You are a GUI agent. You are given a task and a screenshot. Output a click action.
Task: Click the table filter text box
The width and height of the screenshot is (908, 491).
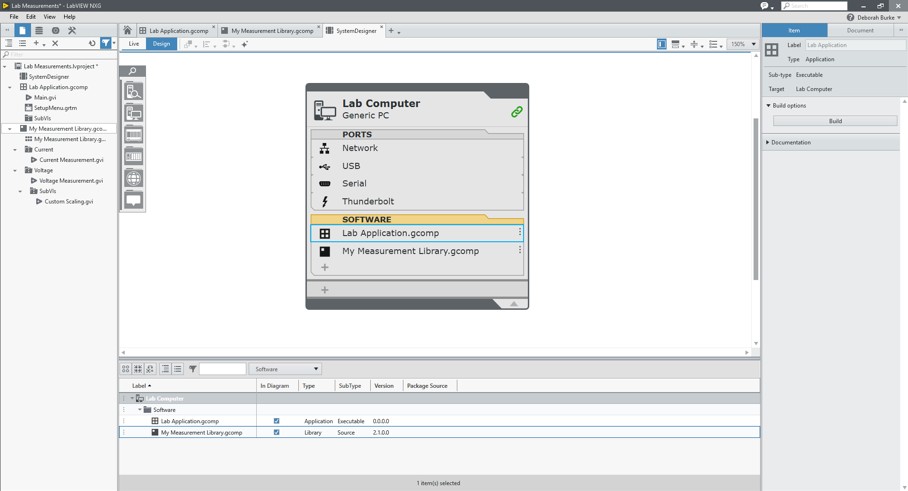pyautogui.click(x=222, y=369)
